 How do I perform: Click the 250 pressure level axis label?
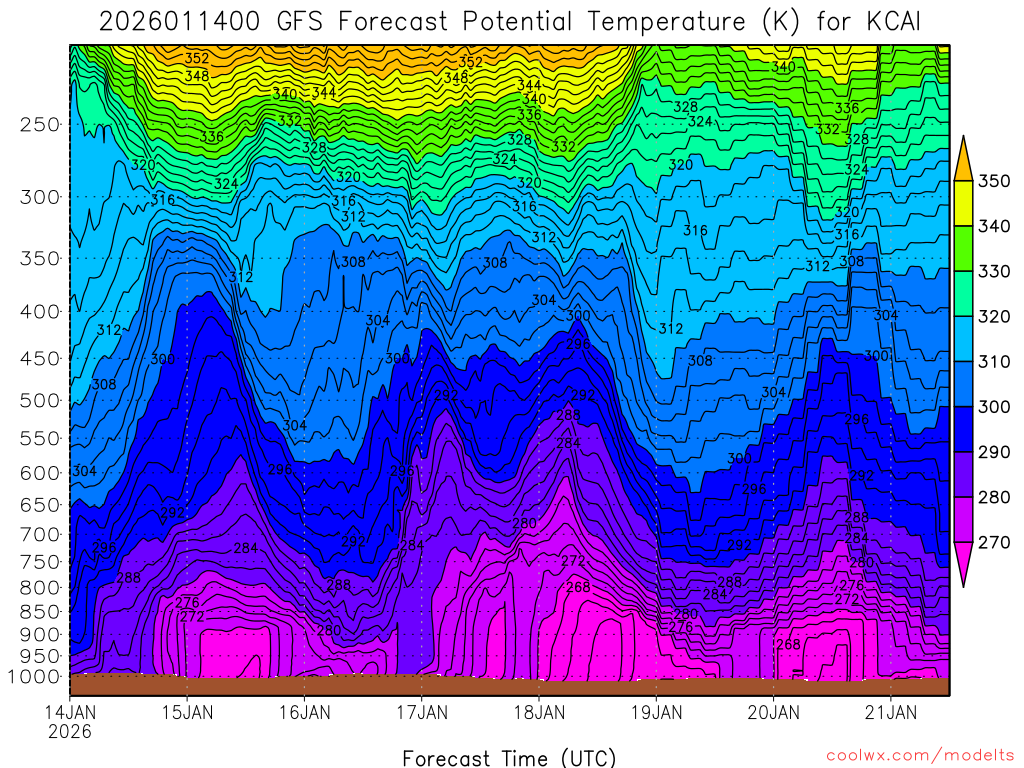[40, 124]
